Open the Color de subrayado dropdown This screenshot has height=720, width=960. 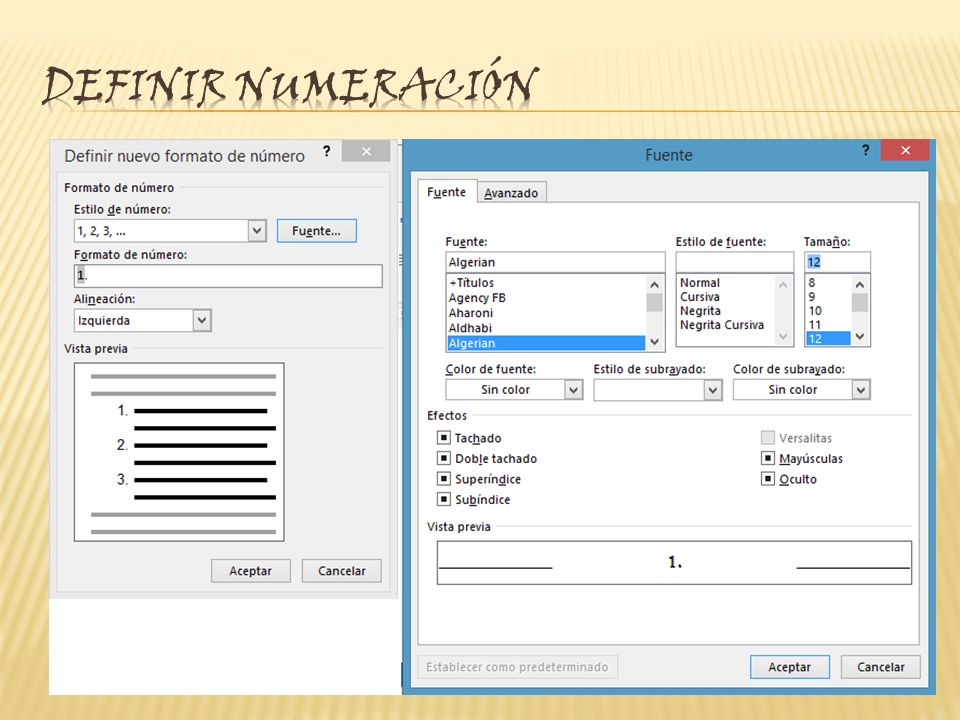click(x=861, y=390)
